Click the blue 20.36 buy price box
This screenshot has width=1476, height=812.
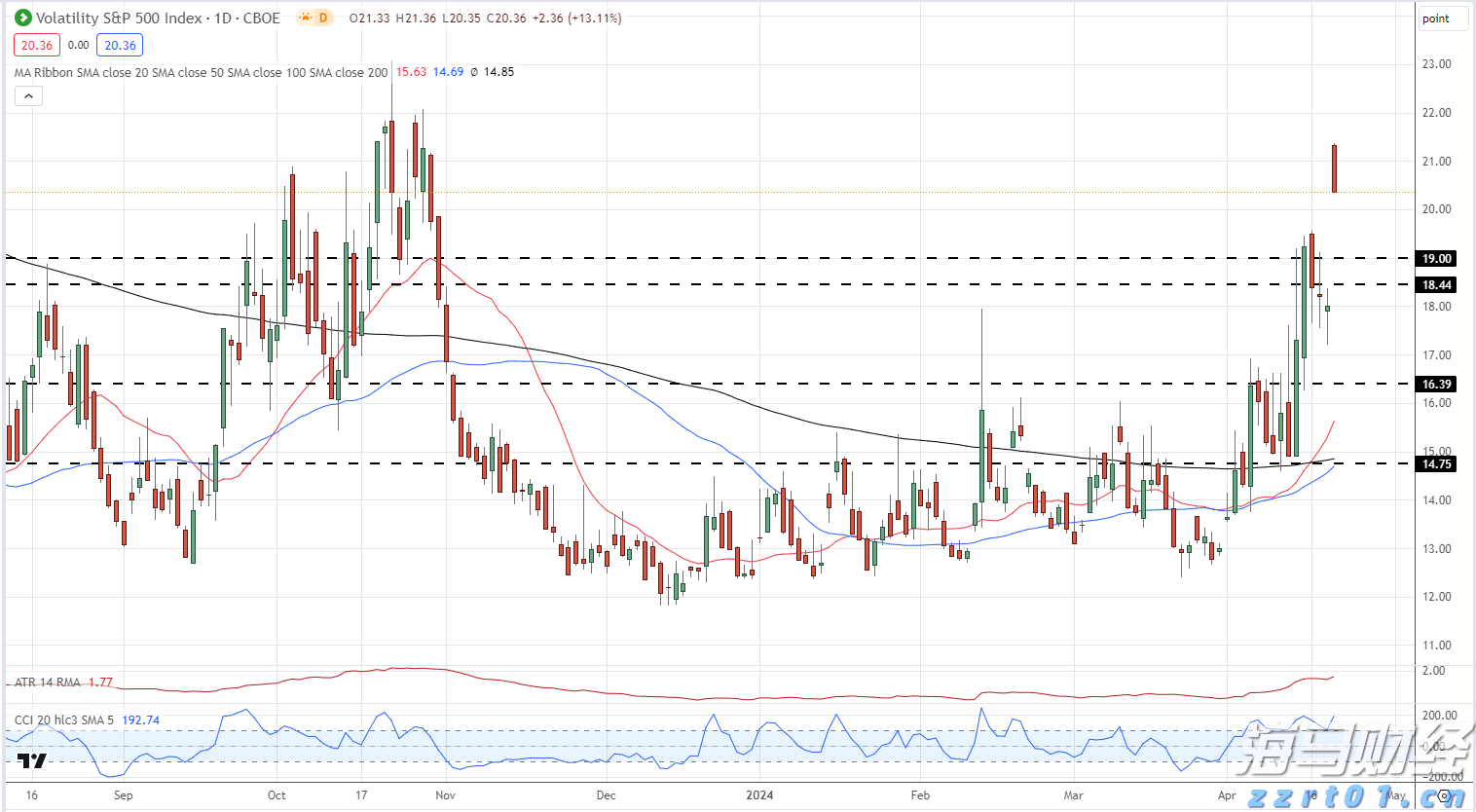(x=120, y=45)
